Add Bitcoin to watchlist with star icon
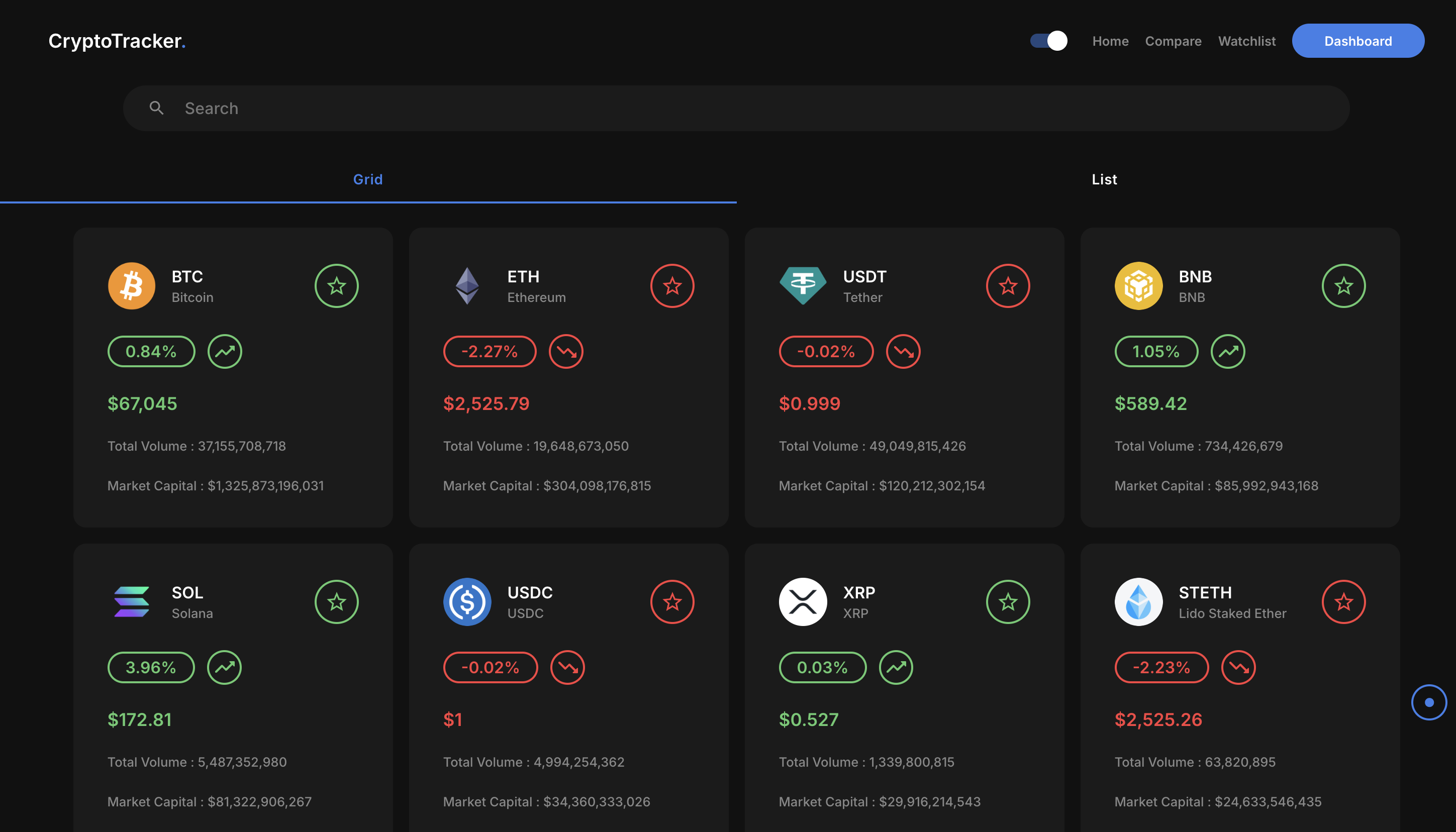 click(336, 286)
